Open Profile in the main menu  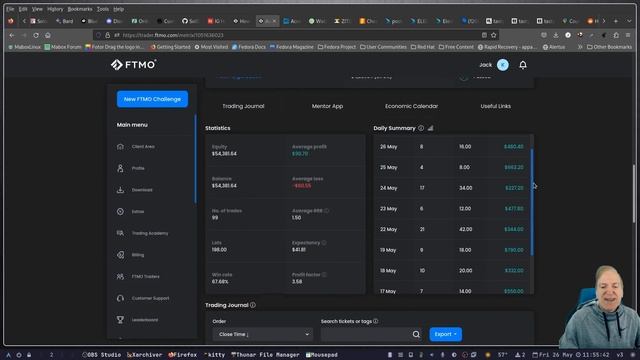coord(138,168)
